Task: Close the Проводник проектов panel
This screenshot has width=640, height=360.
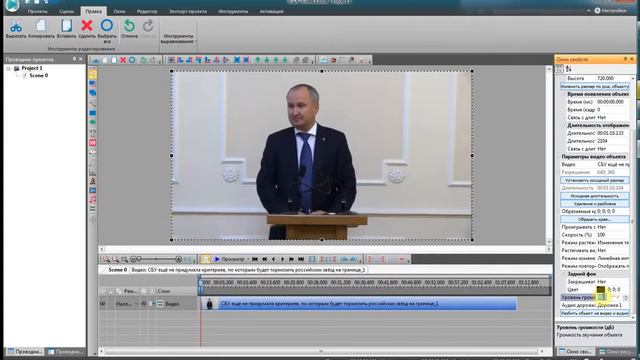Action: 80,59
